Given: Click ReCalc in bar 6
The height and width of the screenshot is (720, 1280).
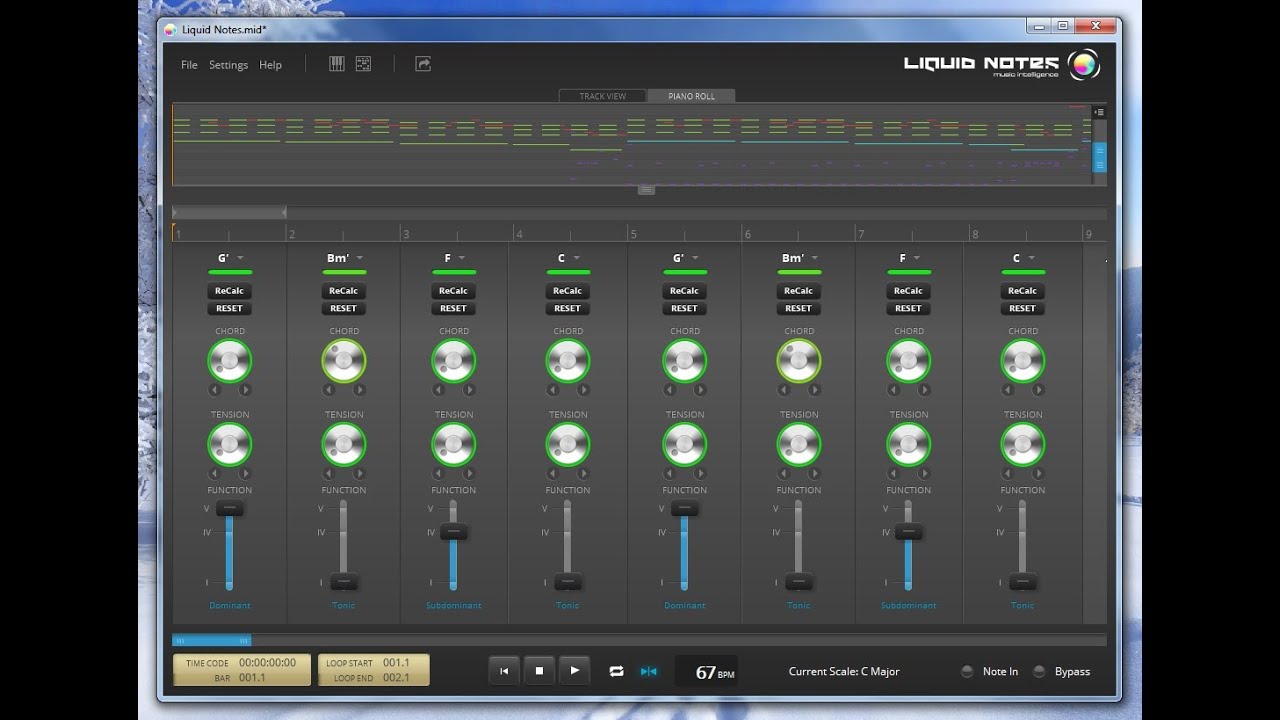Looking at the screenshot, I should [799, 291].
